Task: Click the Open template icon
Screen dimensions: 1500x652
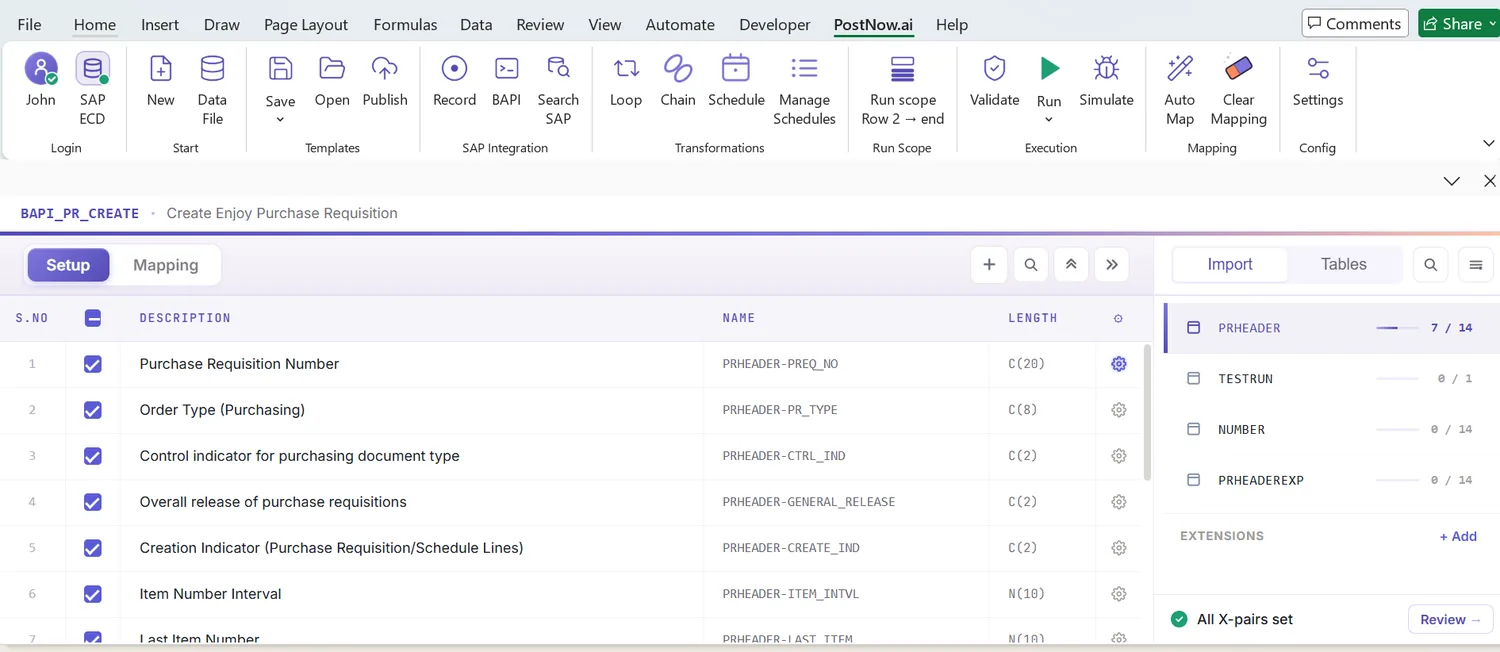Action: [332, 69]
